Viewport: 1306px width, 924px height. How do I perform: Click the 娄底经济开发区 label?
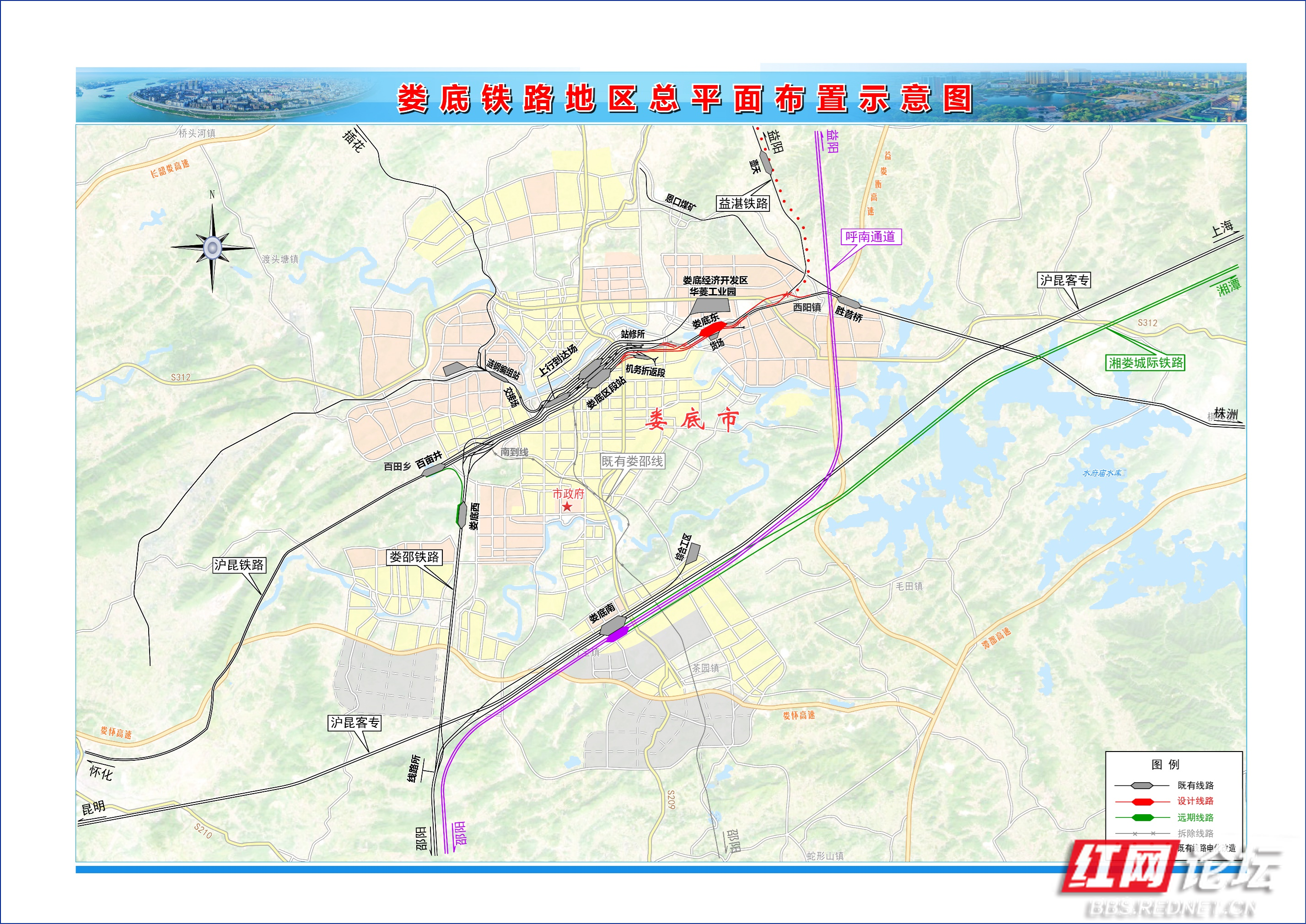tap(715, 280)
